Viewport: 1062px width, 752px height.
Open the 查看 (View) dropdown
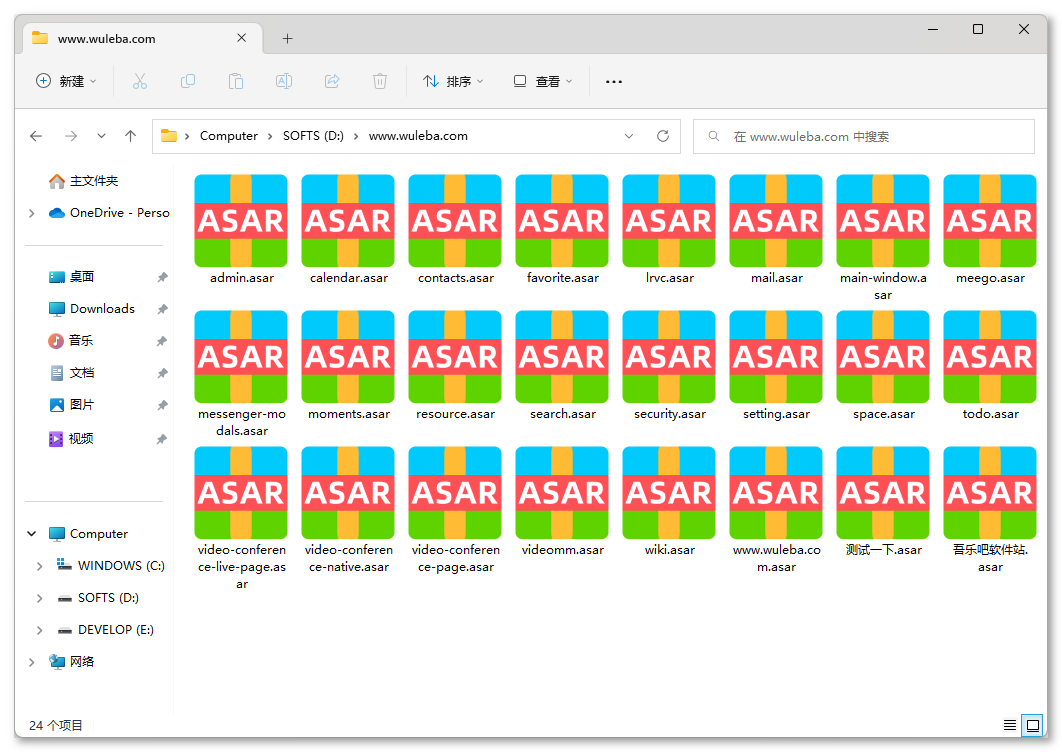coord(543,81)
